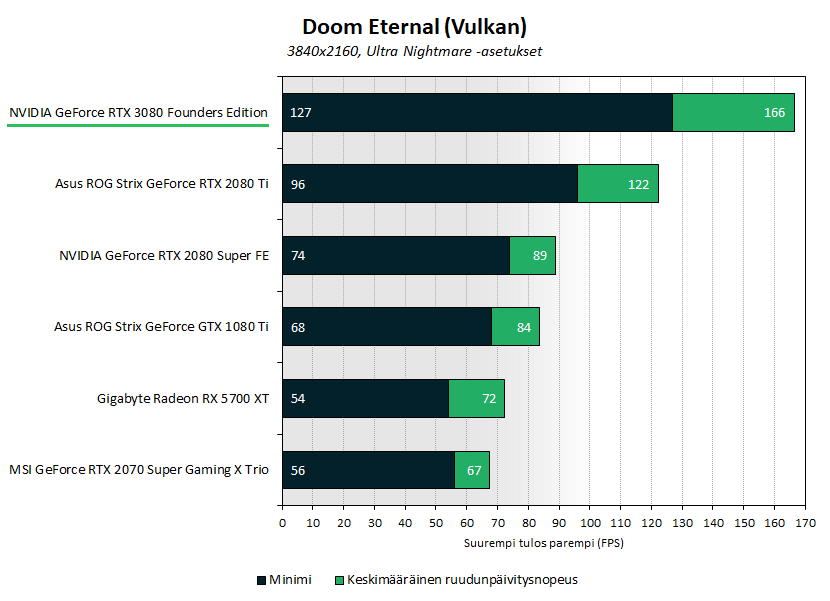This screenshot has width=830, height=601.
Task: Click the 140 tick label on the FPS axis
Action: (x=713, y=523)
